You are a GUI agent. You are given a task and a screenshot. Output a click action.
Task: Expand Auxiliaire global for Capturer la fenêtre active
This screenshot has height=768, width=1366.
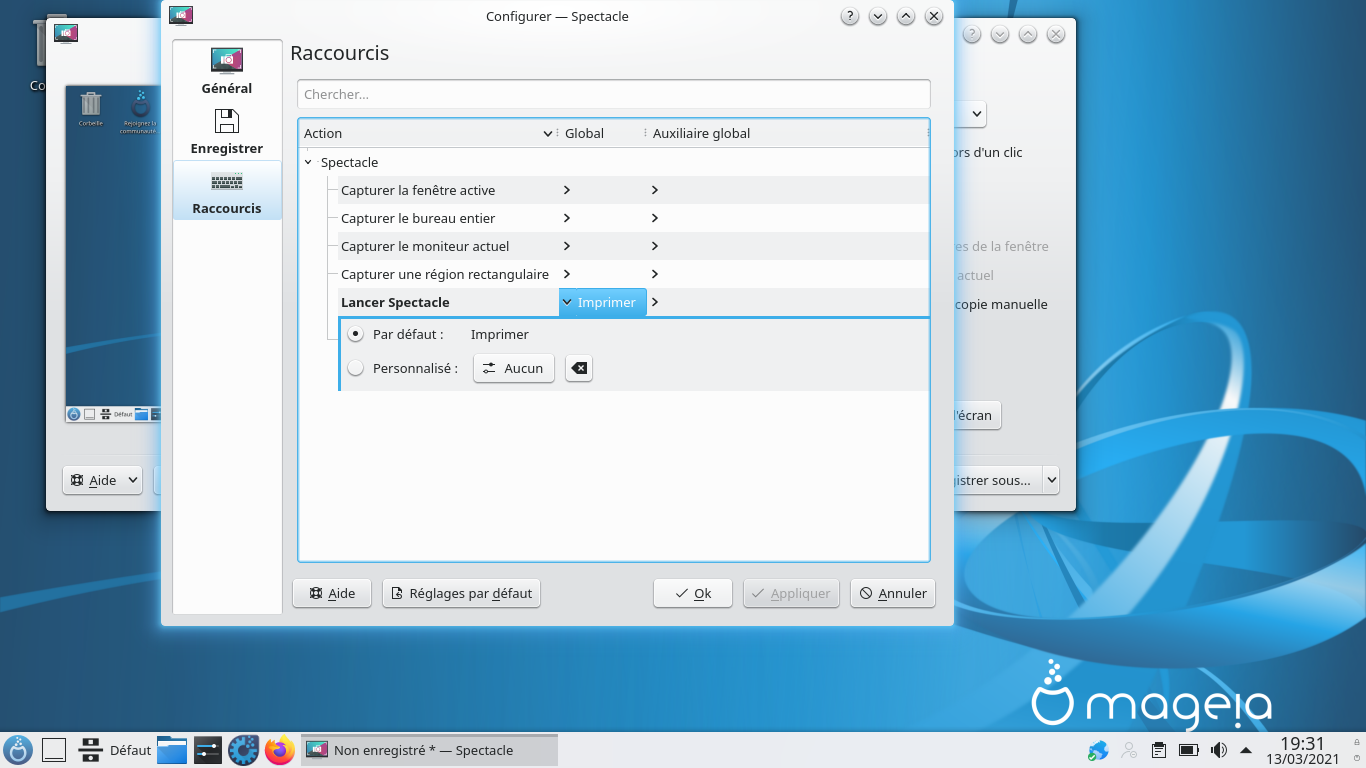[x=655, y=190]
